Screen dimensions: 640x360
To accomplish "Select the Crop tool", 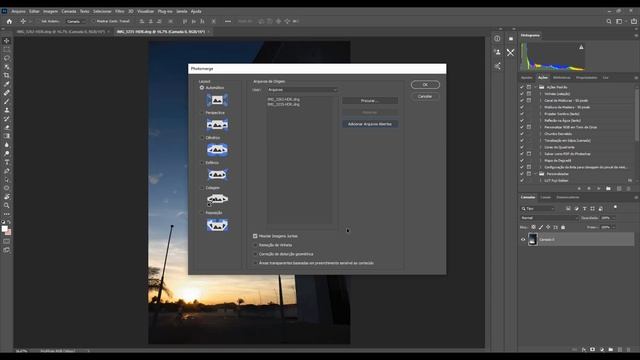I will pos(7,76).
